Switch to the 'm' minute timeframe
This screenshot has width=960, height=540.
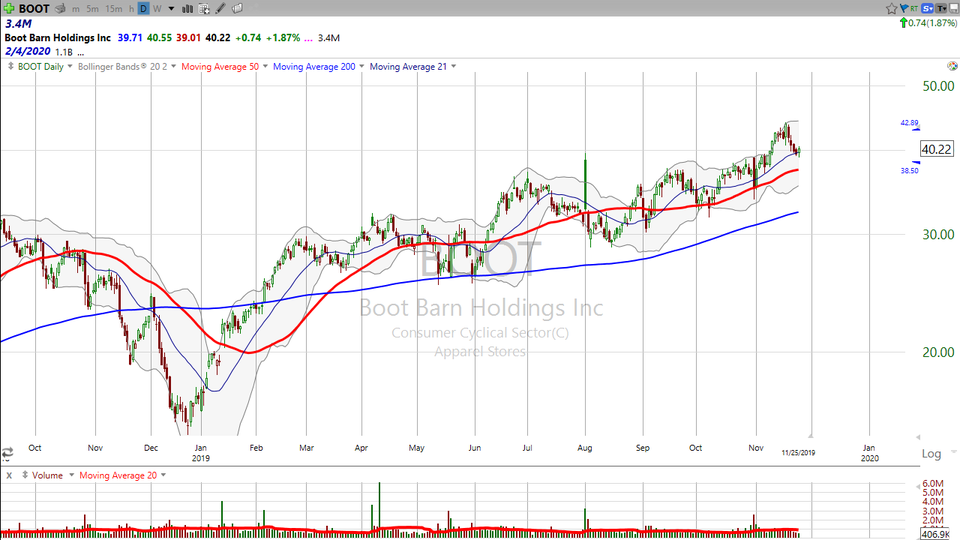pos(76,9)
